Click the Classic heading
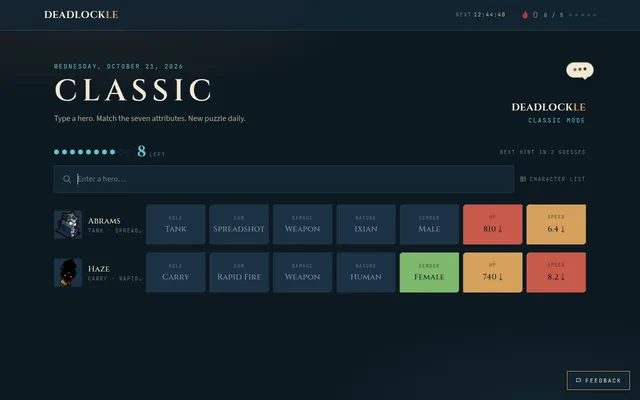Viewport: 640px width, 400px height. click(x=133, y=90)
